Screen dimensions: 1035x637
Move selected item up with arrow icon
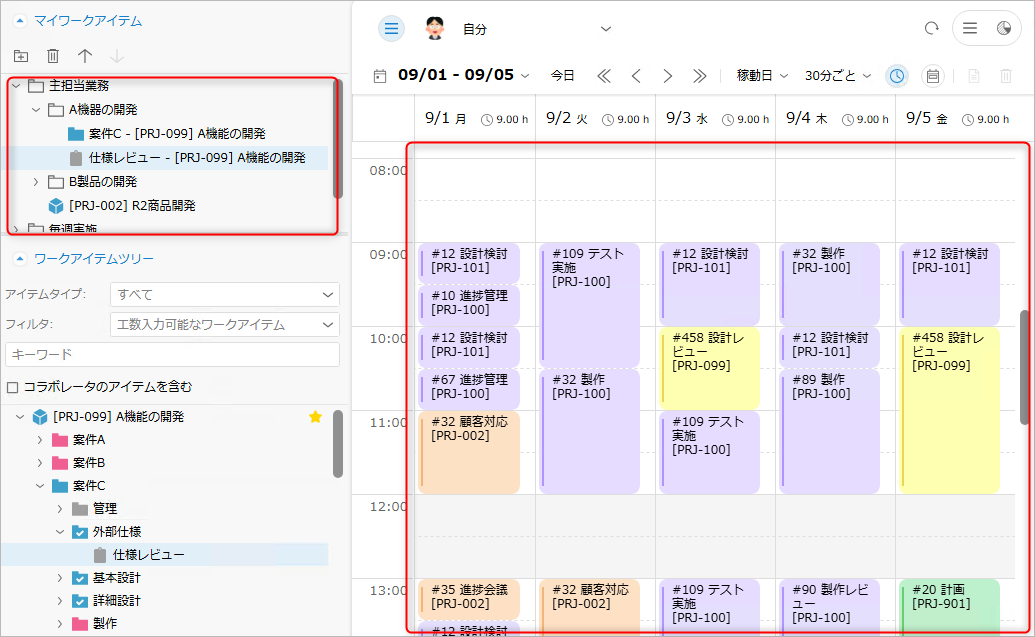[x=85, y=57]
